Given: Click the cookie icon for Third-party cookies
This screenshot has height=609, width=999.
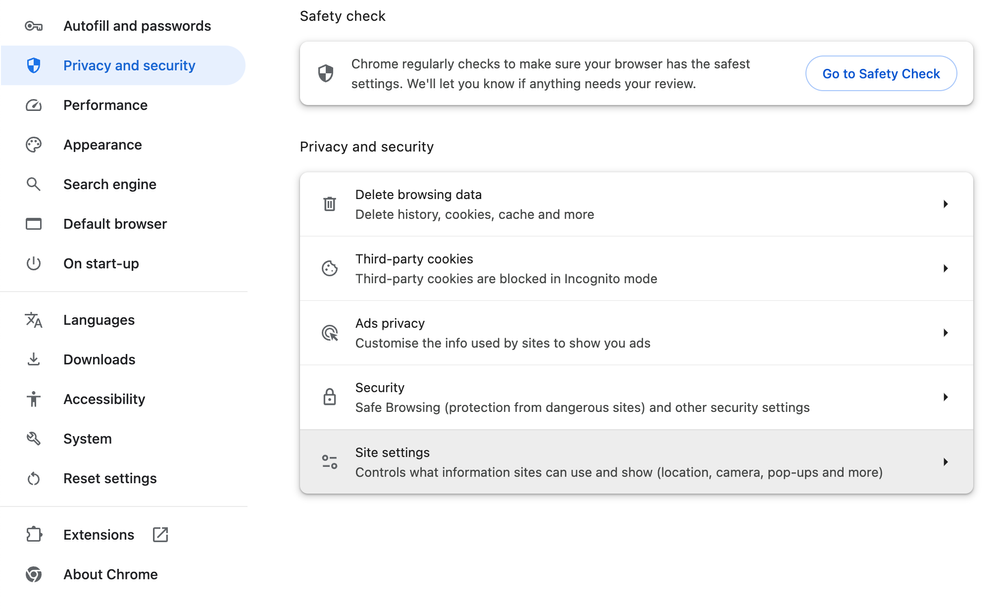Looking at the screenshot, I should pos(329,268).
